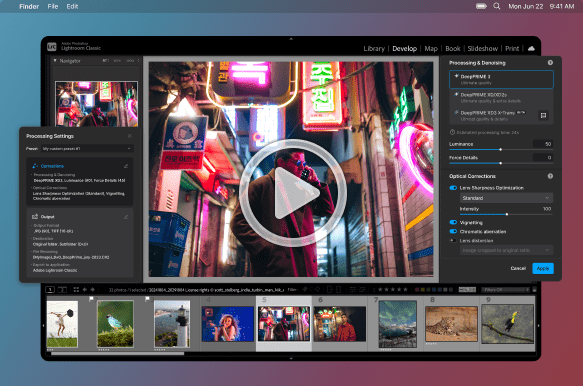Open Spotlight search in the menu bar

(x=497, y=6)
